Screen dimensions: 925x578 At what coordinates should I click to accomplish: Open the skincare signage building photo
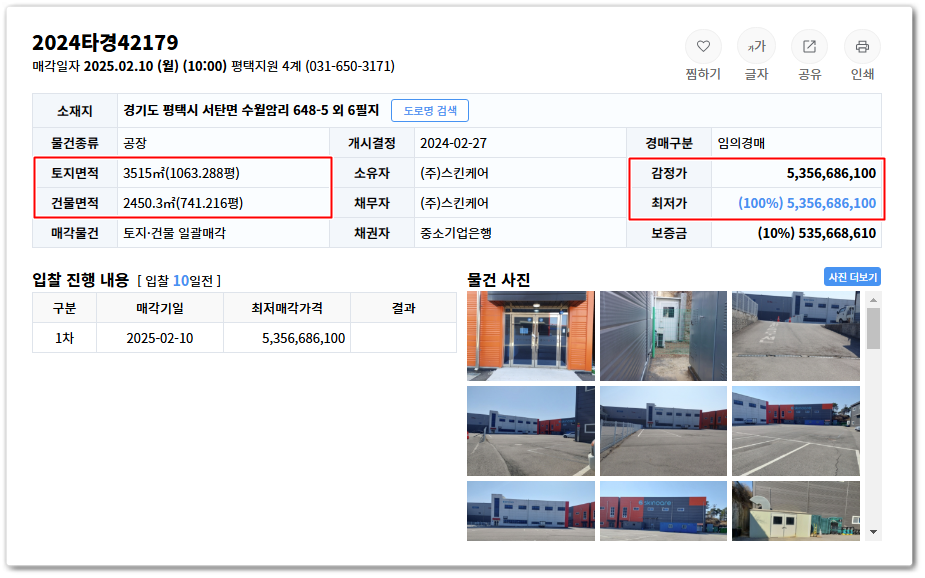(663, 511)
